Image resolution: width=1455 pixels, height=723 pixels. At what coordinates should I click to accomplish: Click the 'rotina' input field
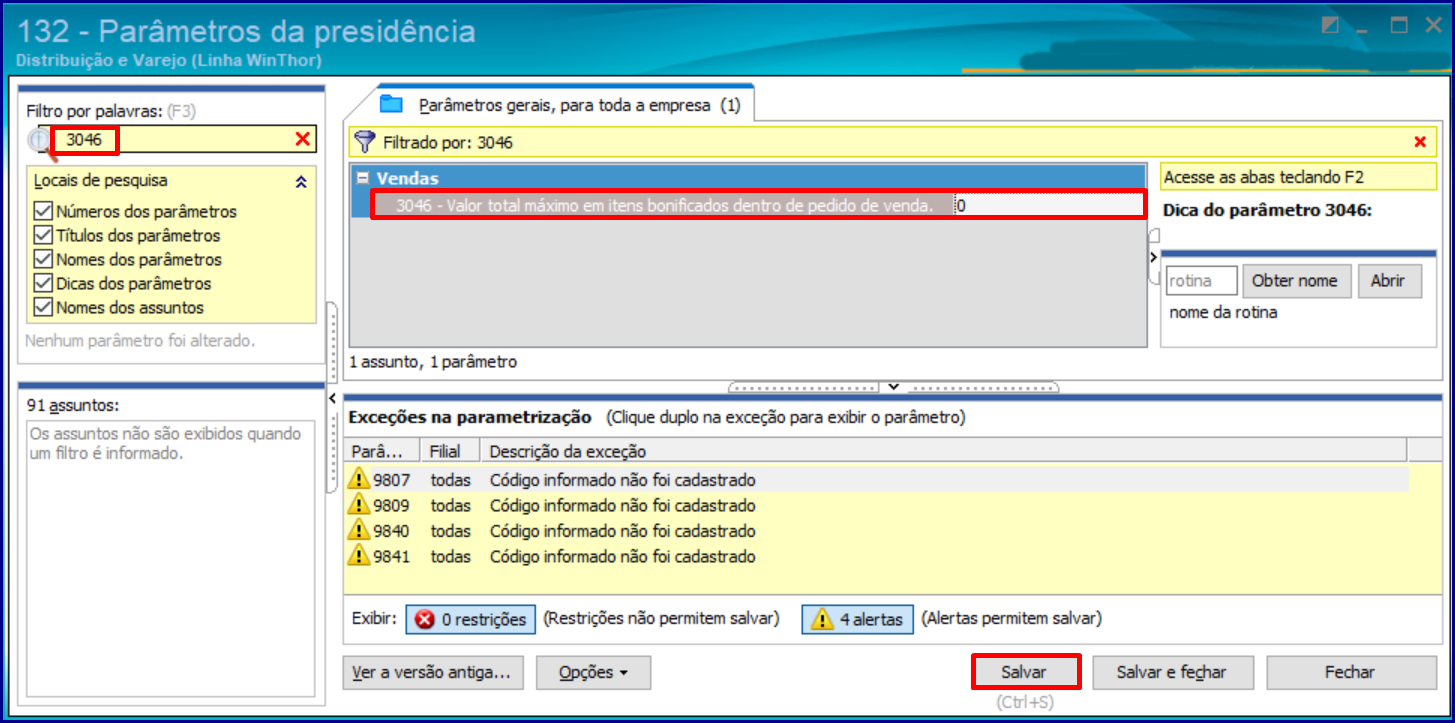[x=1202, y=281]
